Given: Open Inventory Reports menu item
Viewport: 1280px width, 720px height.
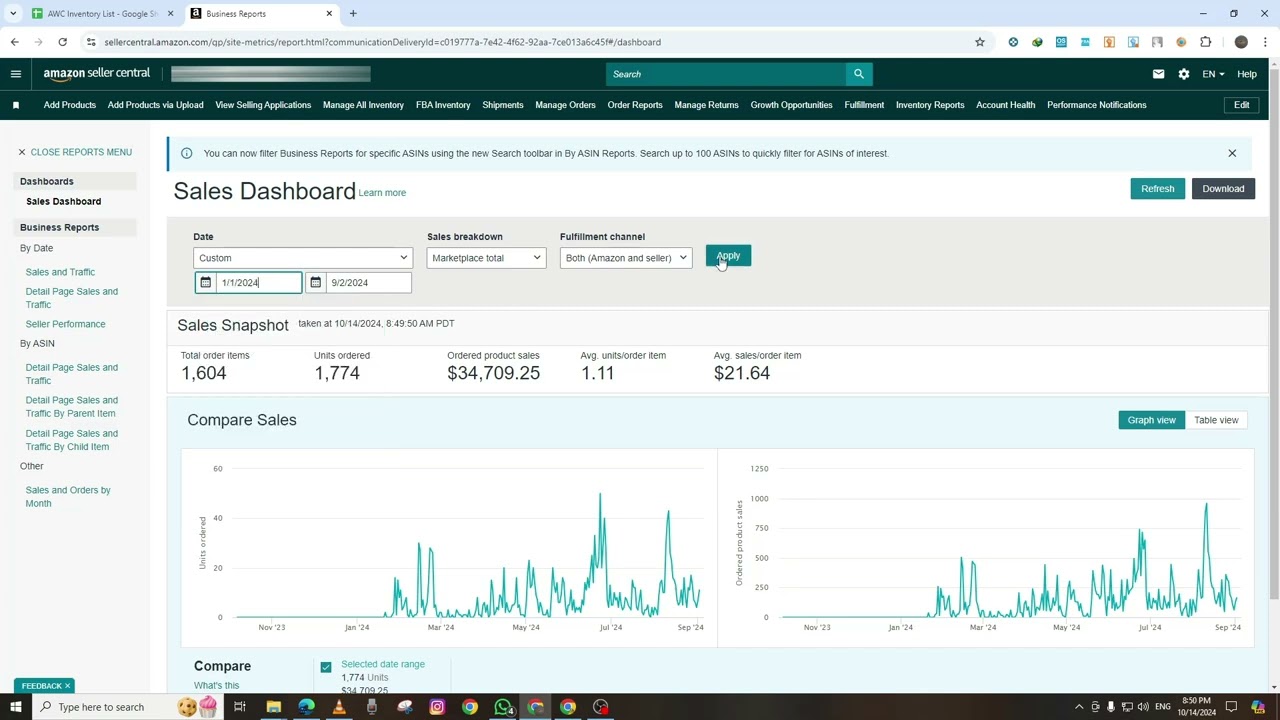Looking at the screenshot, I should [930, 105].
